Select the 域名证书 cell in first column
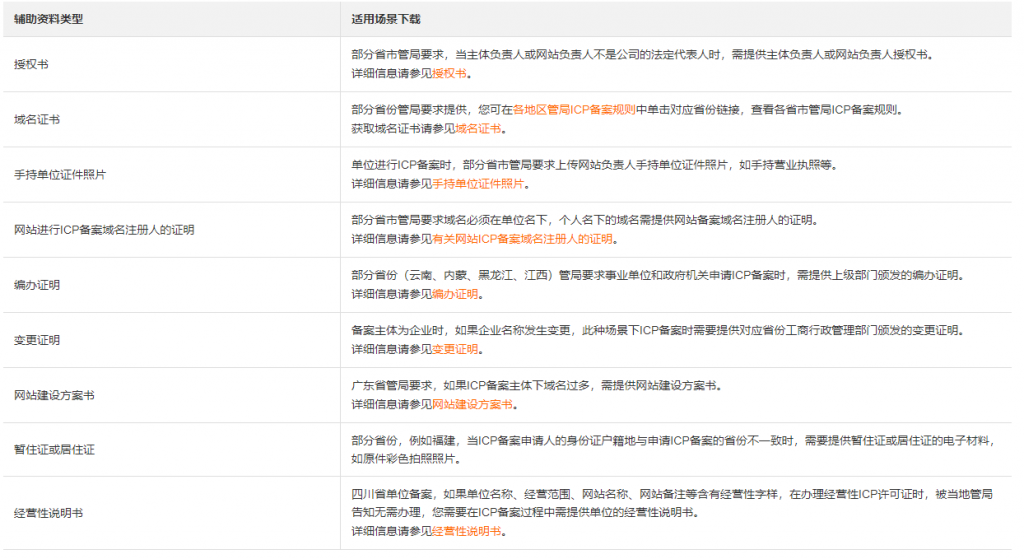The height and width of the screenshot is (559, 1024). pos(37,120)
